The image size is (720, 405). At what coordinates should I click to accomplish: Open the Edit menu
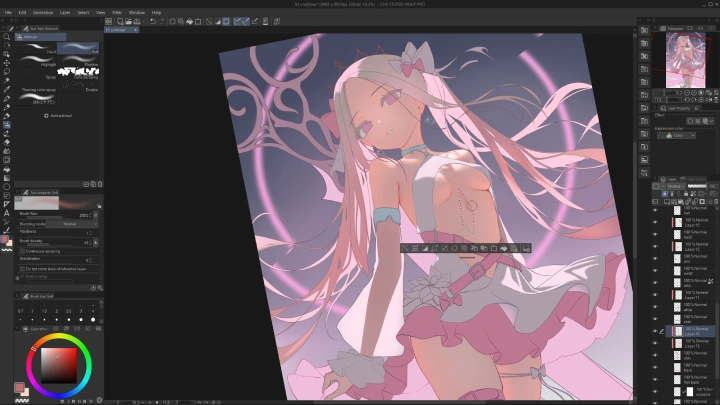[22, 12]
